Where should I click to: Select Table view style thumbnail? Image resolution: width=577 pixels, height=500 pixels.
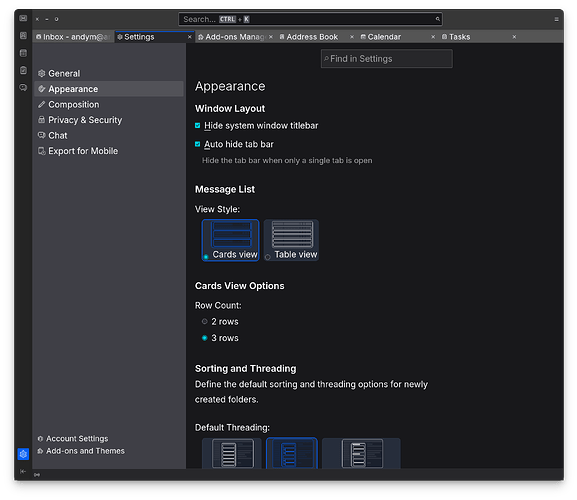pyautogui.click(x=291, y=240)
